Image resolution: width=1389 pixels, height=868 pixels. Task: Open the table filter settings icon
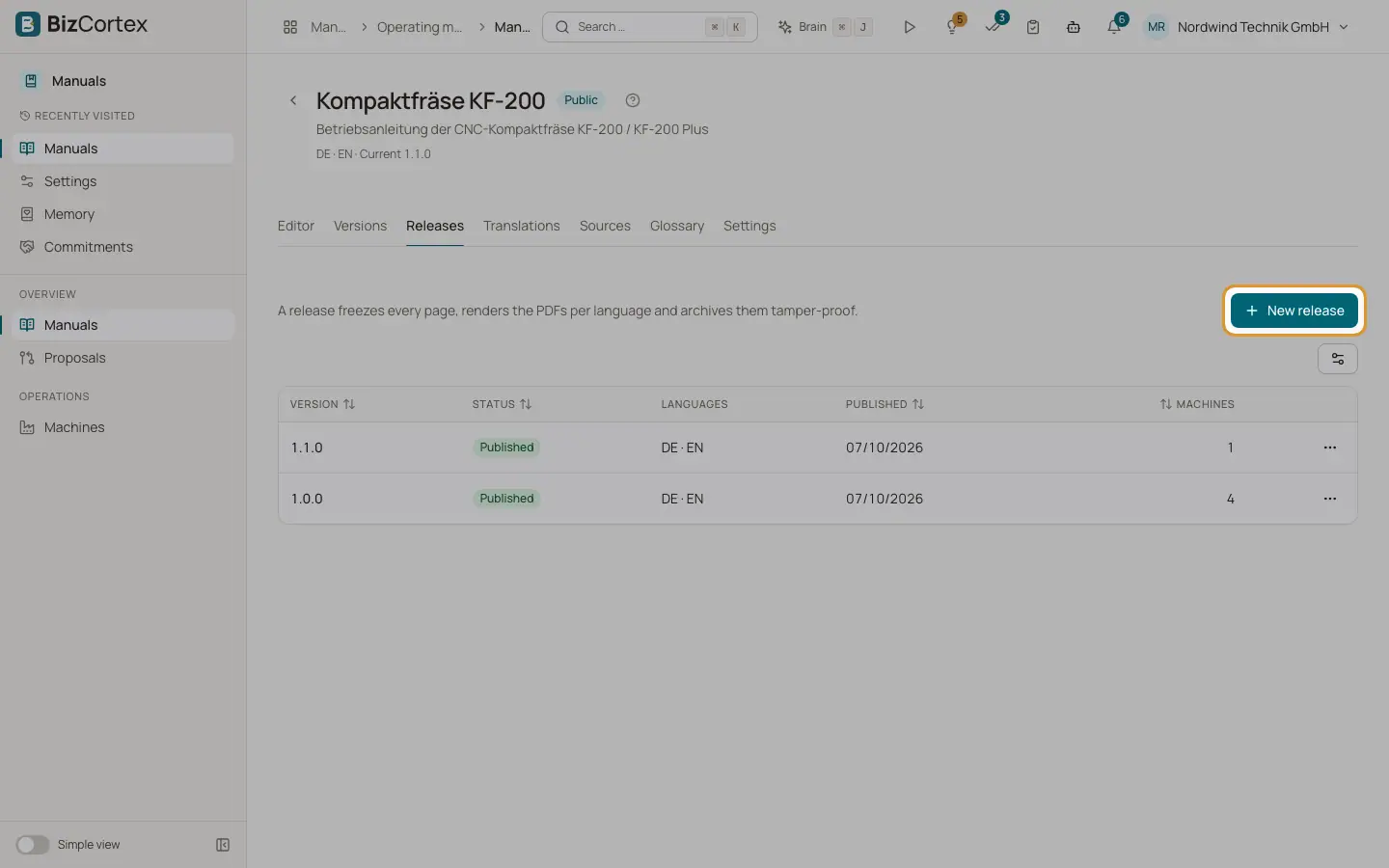coord(1338,359)
